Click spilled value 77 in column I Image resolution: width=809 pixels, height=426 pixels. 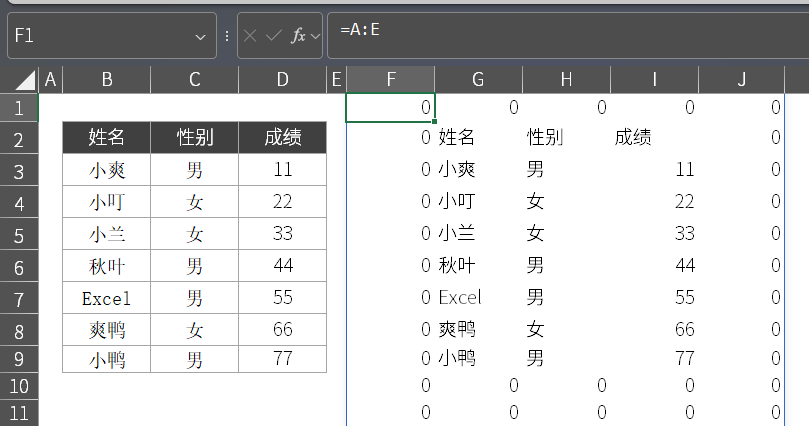654,359
